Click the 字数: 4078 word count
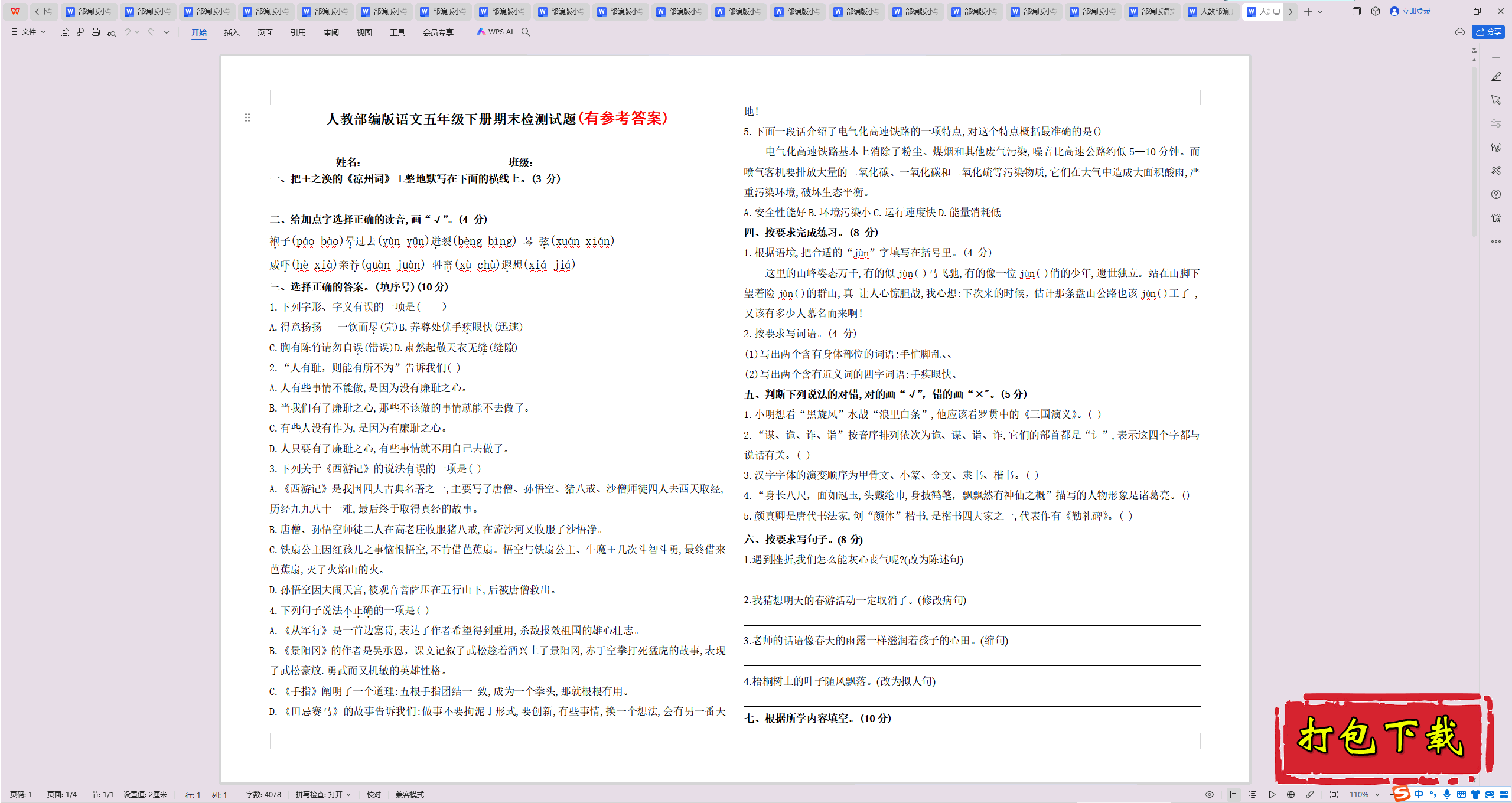 [x=263, y=795]
